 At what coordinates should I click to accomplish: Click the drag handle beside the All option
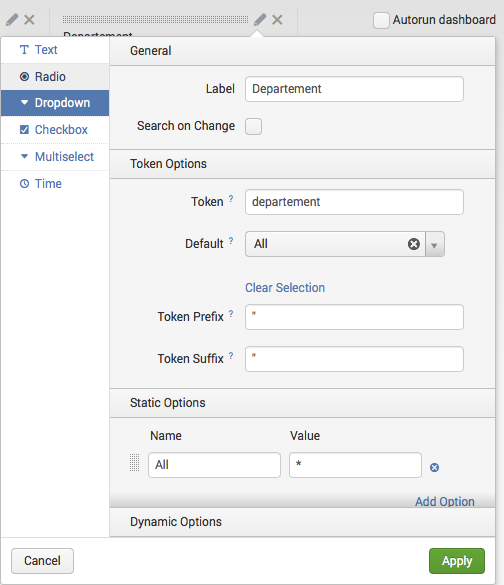pos(134,463)
